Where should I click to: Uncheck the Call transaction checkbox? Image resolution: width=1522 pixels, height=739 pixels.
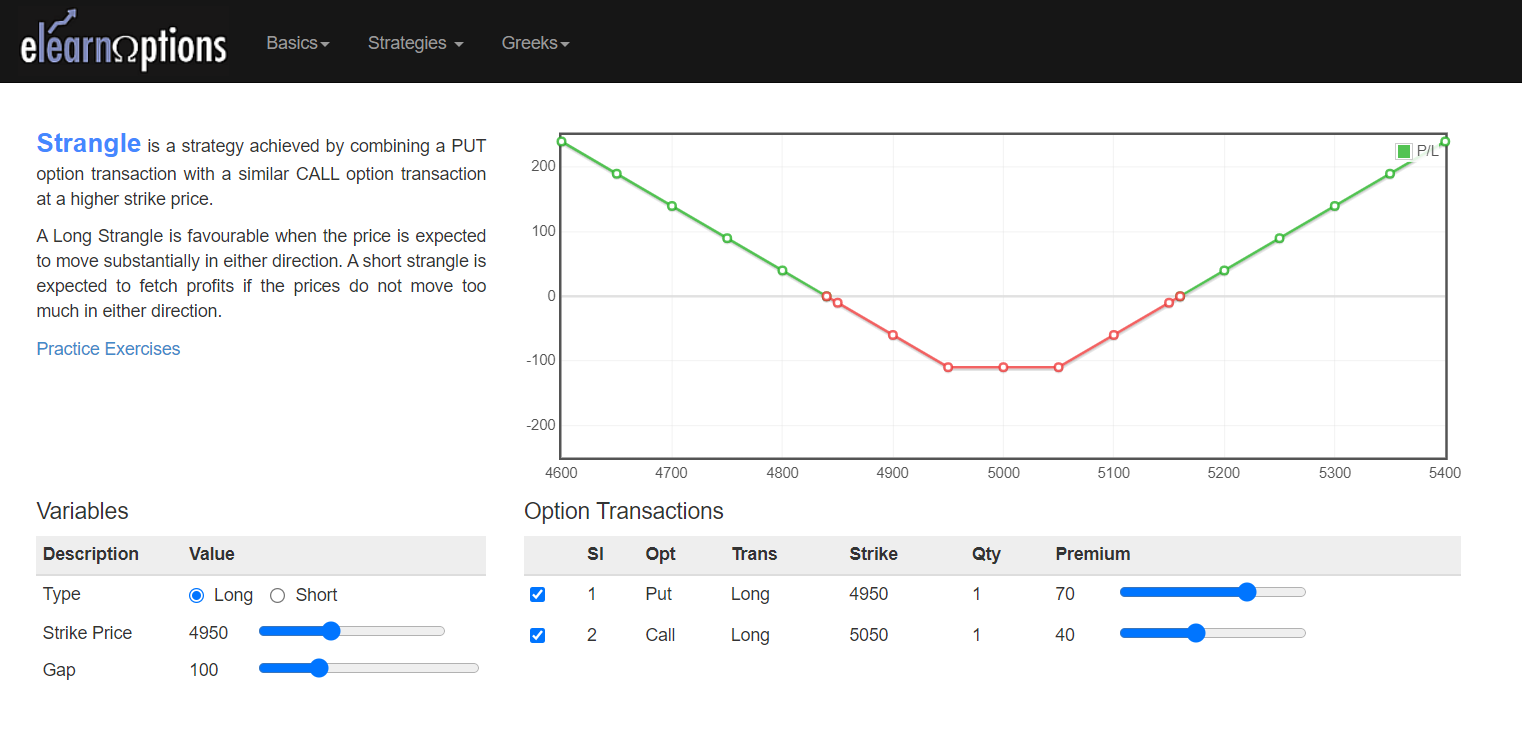(537, 635)
